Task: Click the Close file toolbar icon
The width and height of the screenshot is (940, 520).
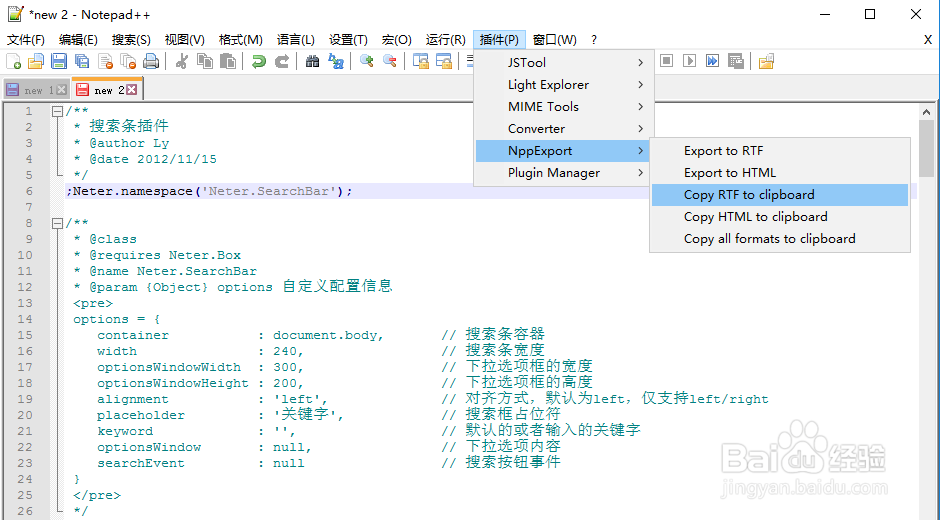Action: [106, 61]
